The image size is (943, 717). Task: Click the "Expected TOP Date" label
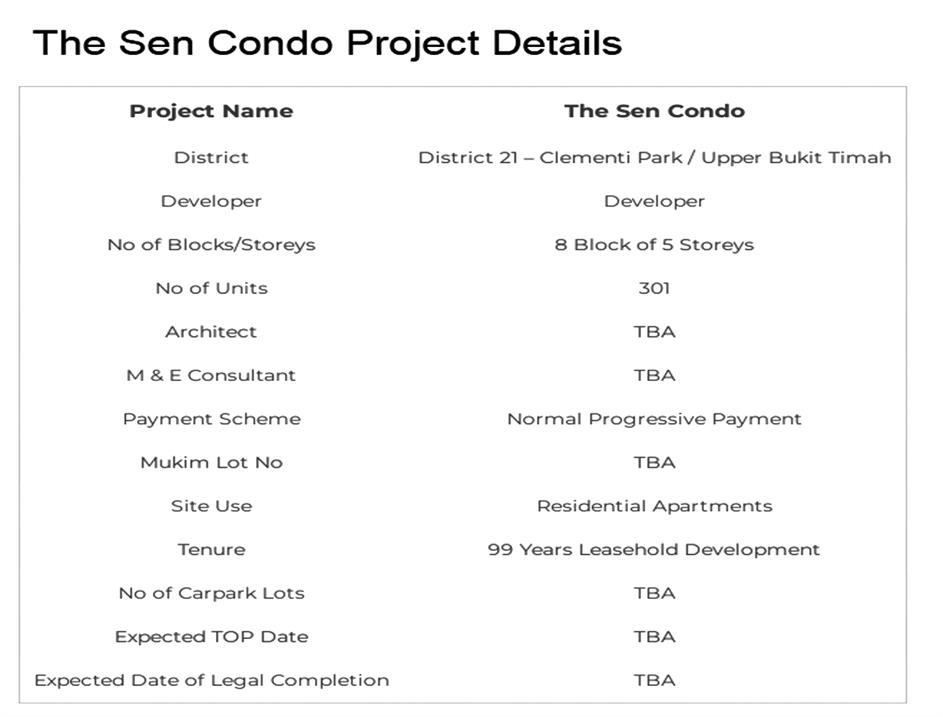pyautogui.click(x=211, y=636)
